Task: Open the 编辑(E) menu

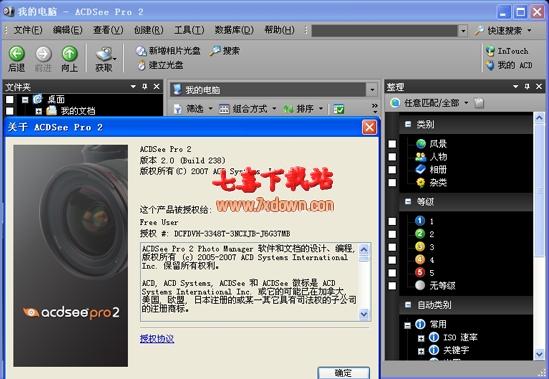Action: click(68, 30)
